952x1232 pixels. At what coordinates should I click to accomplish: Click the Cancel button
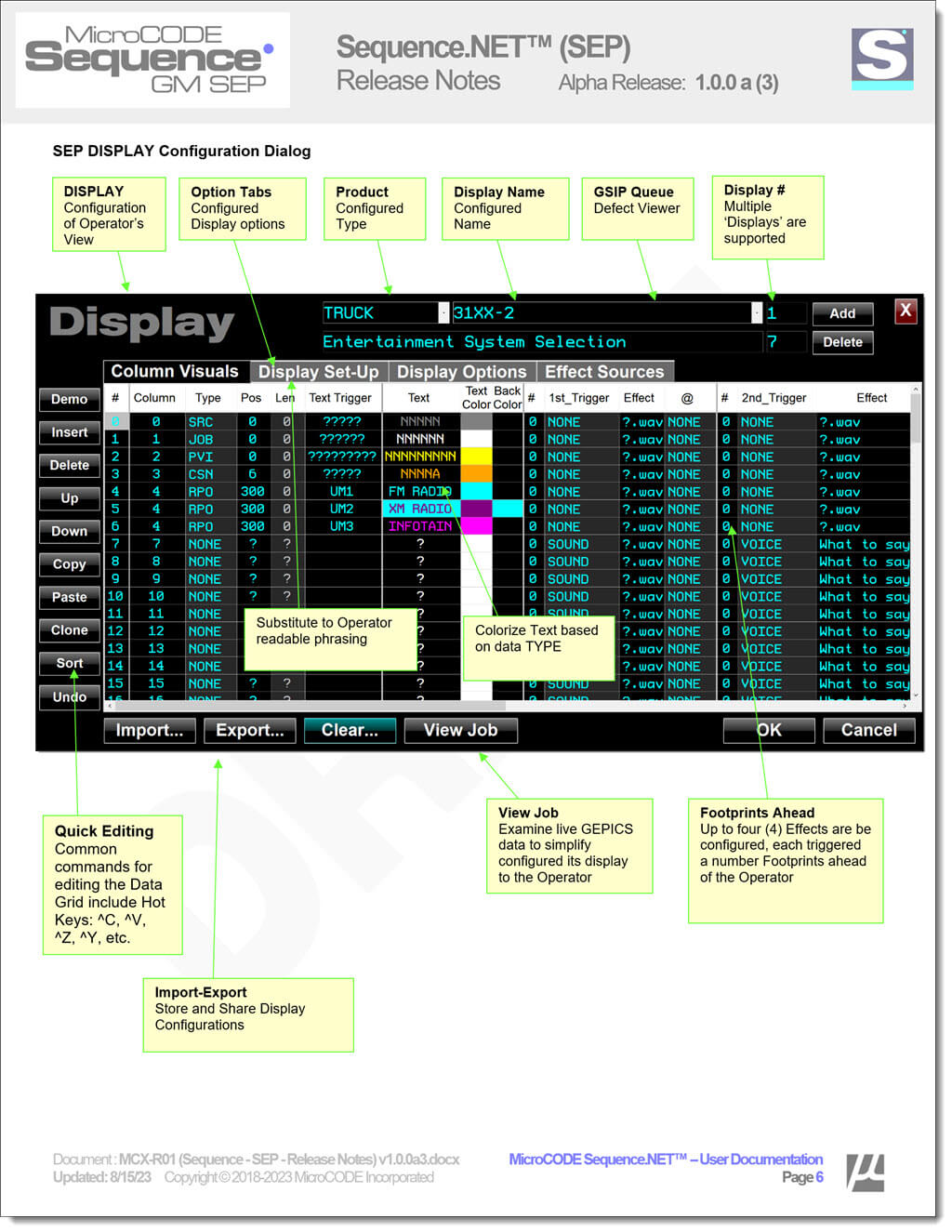click(x=869, y=731)
